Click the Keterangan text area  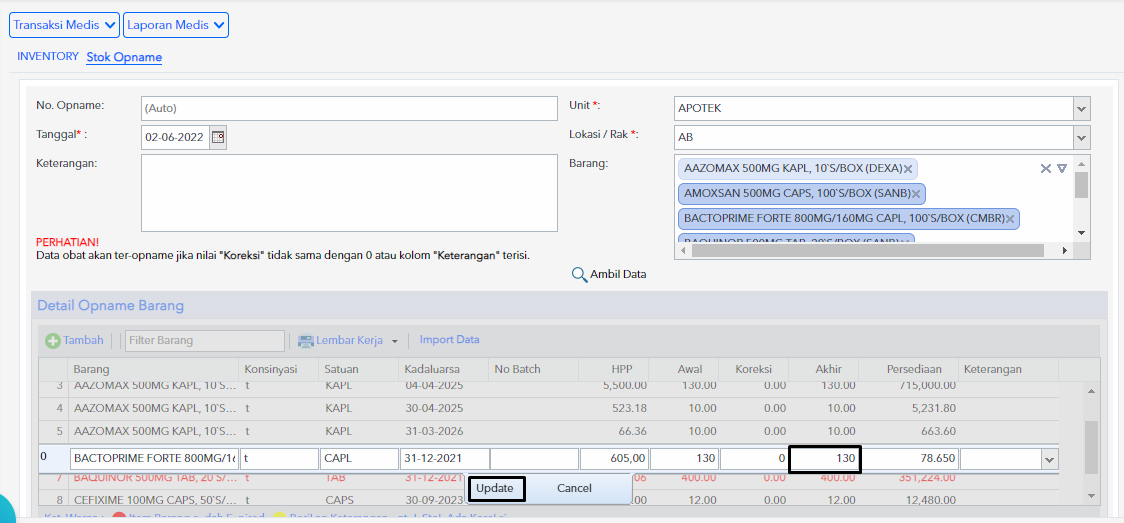(349, 193)
